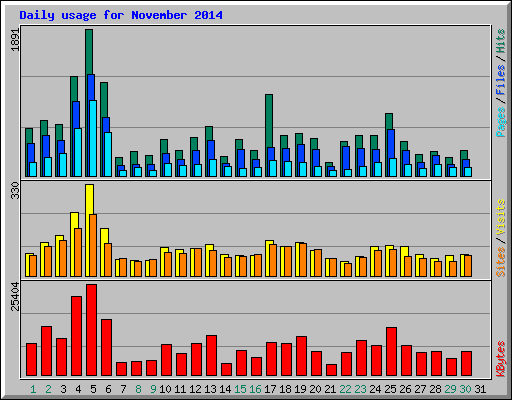Click day label 28 on the x-axis

click(x=435, y=389)
